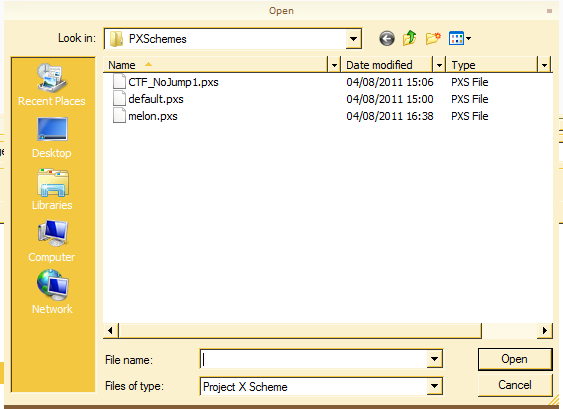Screen dimensions: 563x409
Task: Go back using the back arrow icon
Action: point(387,38)
